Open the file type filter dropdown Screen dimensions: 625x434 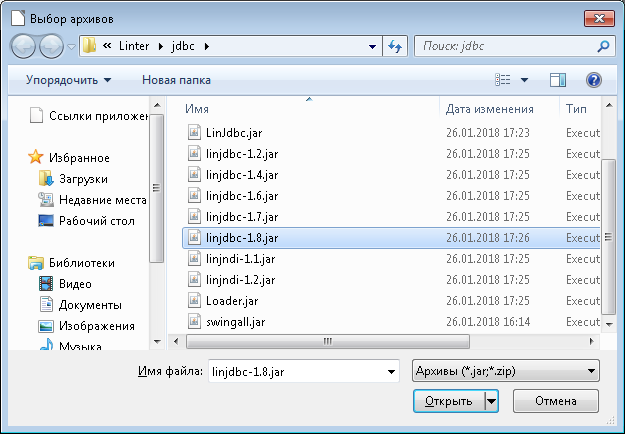pyautogui.click(x=505, y=371)
